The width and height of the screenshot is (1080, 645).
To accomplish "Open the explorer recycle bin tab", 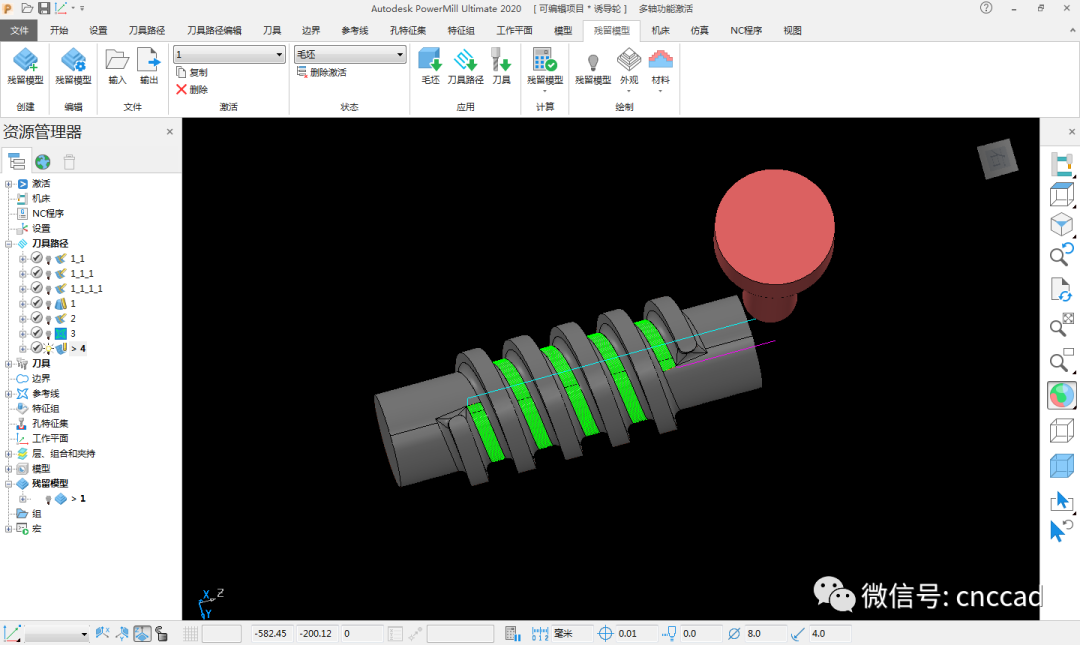I will pos(69,162).
